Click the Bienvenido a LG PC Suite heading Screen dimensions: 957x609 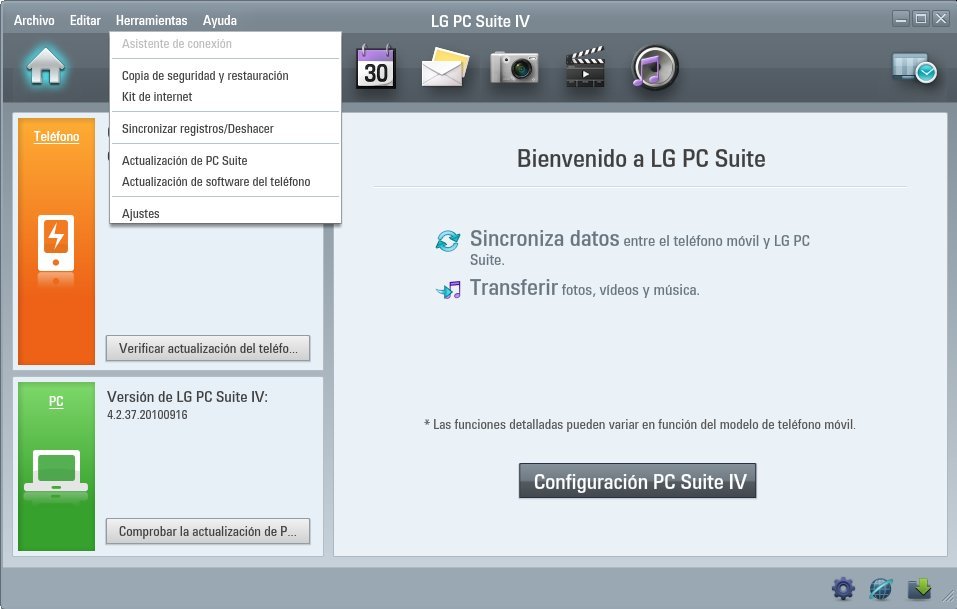point(641,159)
